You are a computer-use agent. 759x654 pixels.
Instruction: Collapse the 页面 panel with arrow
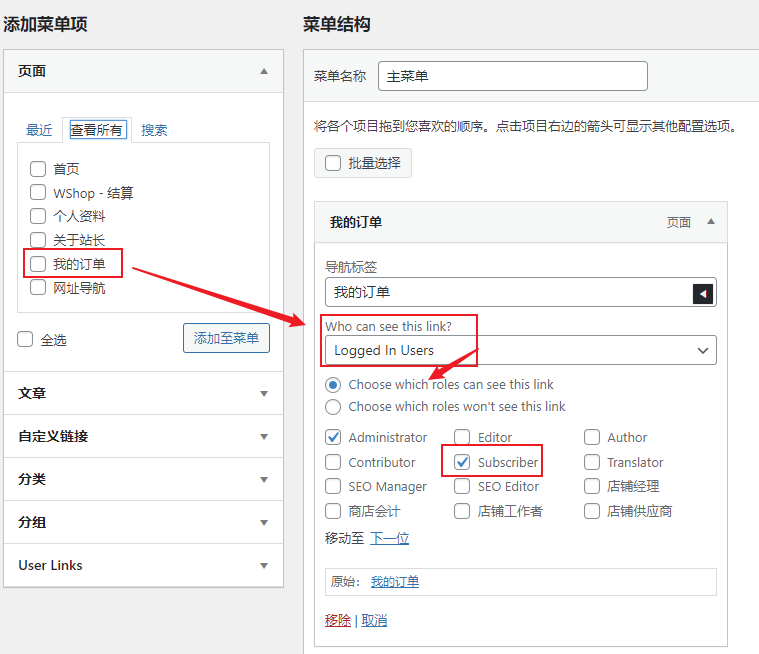[x=264, y=71]
